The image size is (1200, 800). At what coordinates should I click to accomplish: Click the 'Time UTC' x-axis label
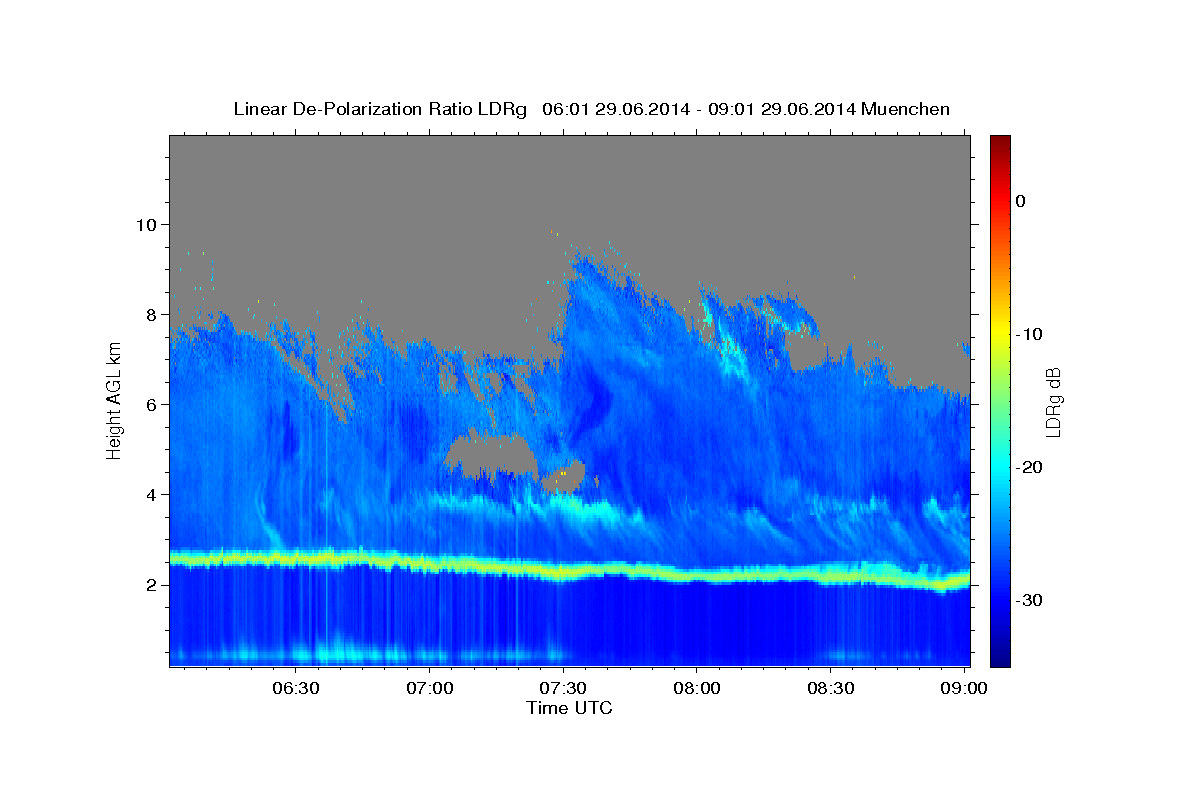[x=569, y=708]
